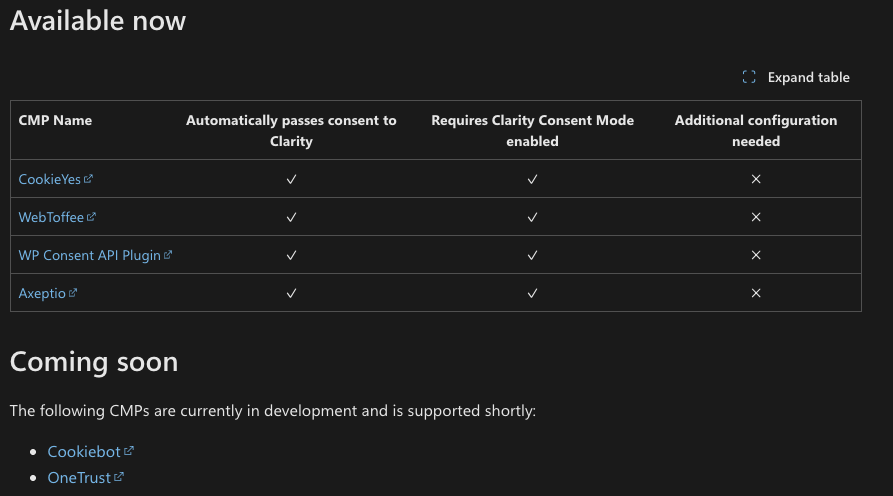
Task: Open the CookieYes link
Action: coord(50,179)
